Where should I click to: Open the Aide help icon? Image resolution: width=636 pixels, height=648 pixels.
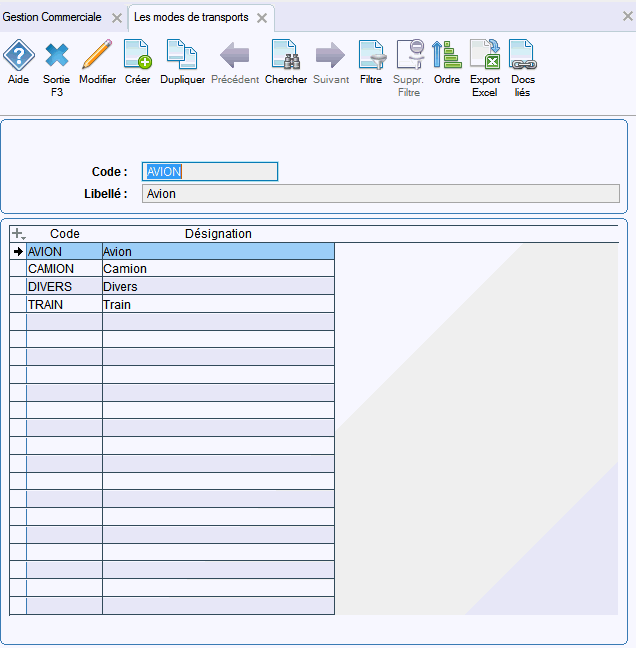(19, 55)
